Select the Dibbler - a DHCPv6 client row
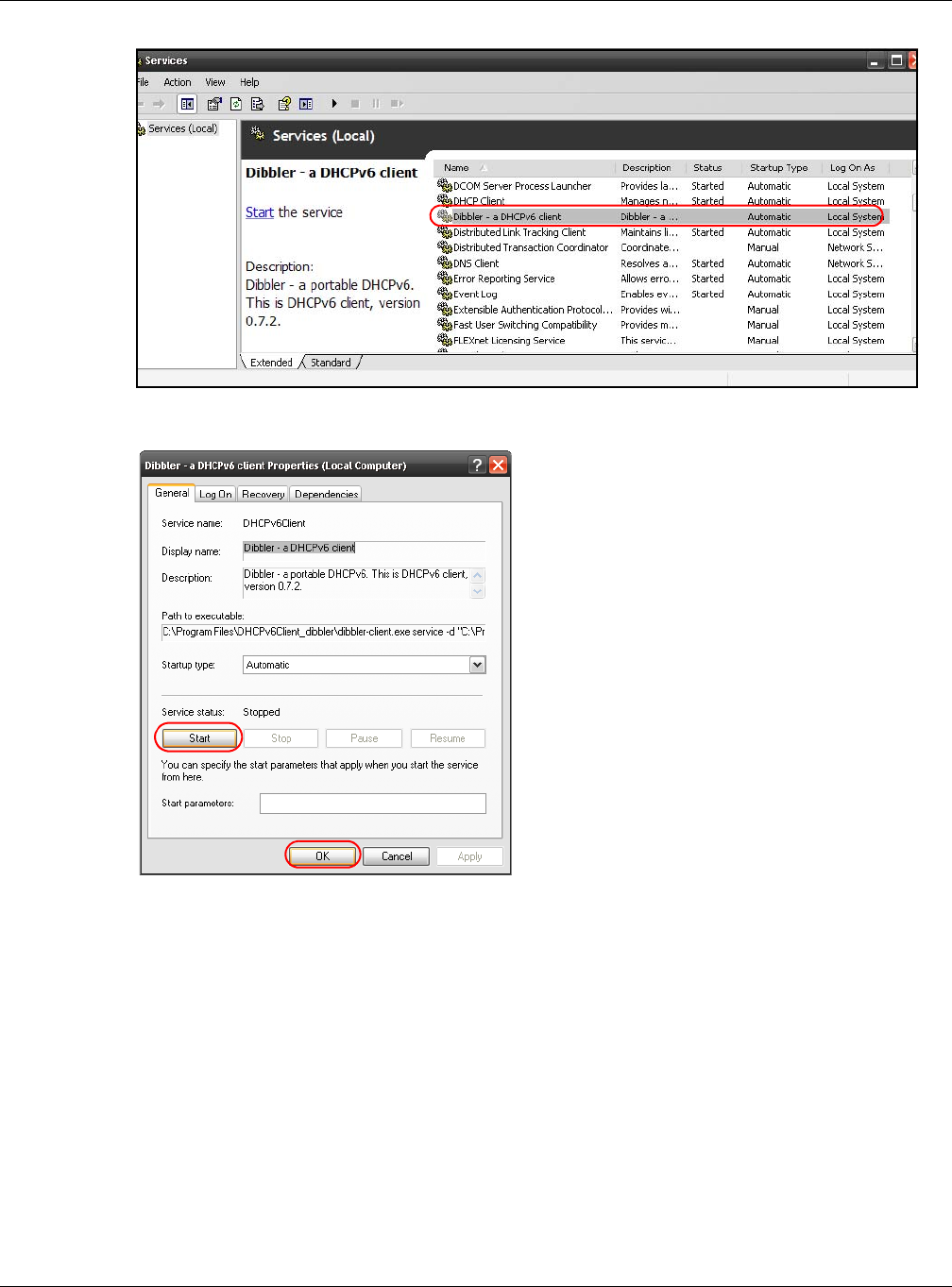The height and width of the screenshot is (1287, 952). click(661, 216)
